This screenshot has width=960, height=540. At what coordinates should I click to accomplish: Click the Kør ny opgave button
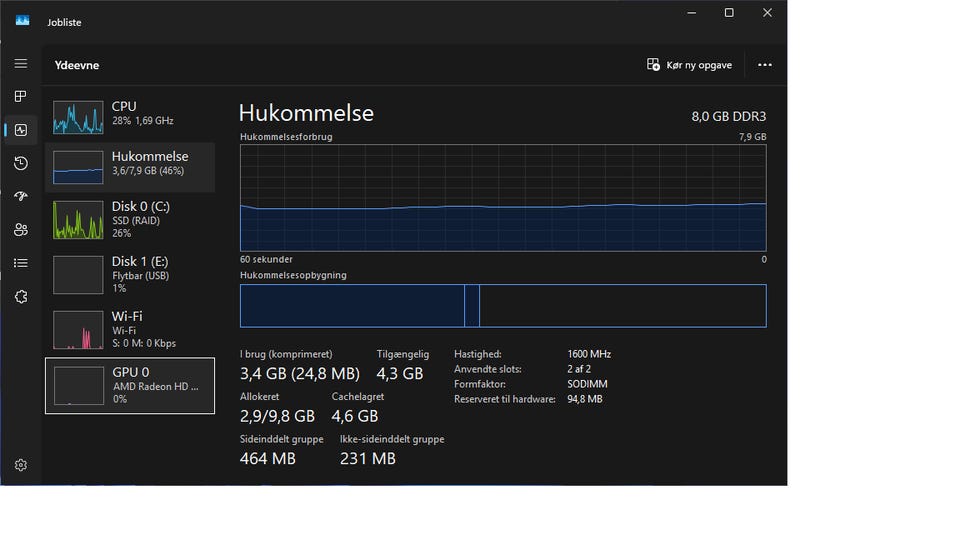coord(690,65)
